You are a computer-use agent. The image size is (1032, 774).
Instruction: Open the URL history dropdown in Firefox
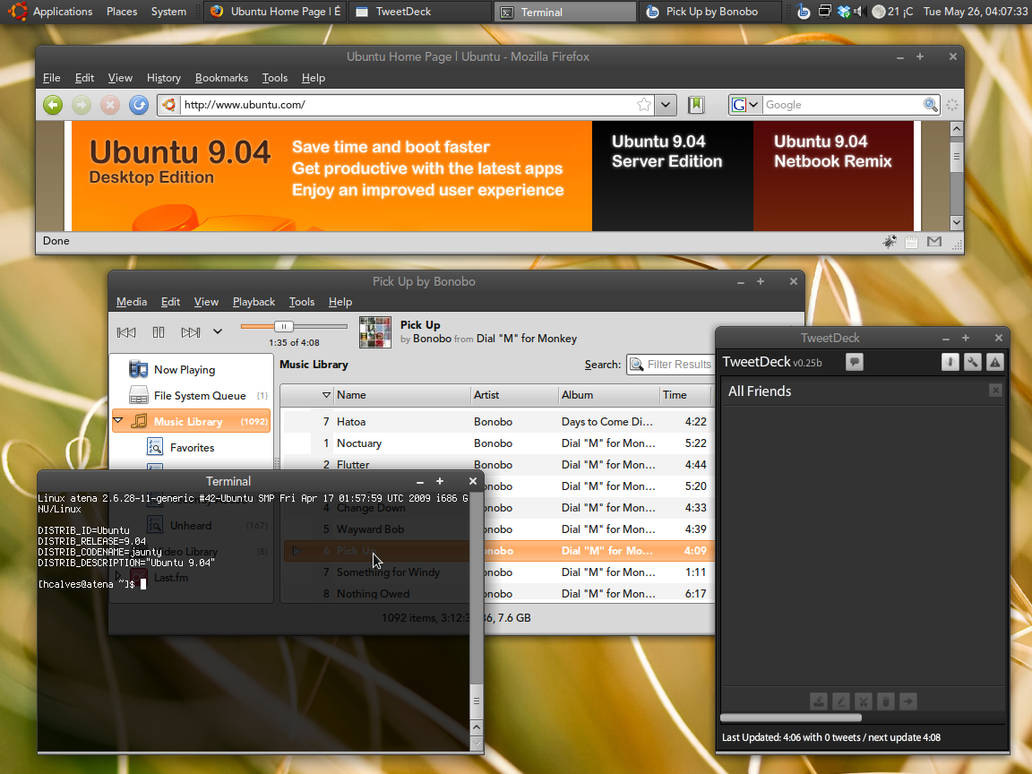tap(665, 105)
